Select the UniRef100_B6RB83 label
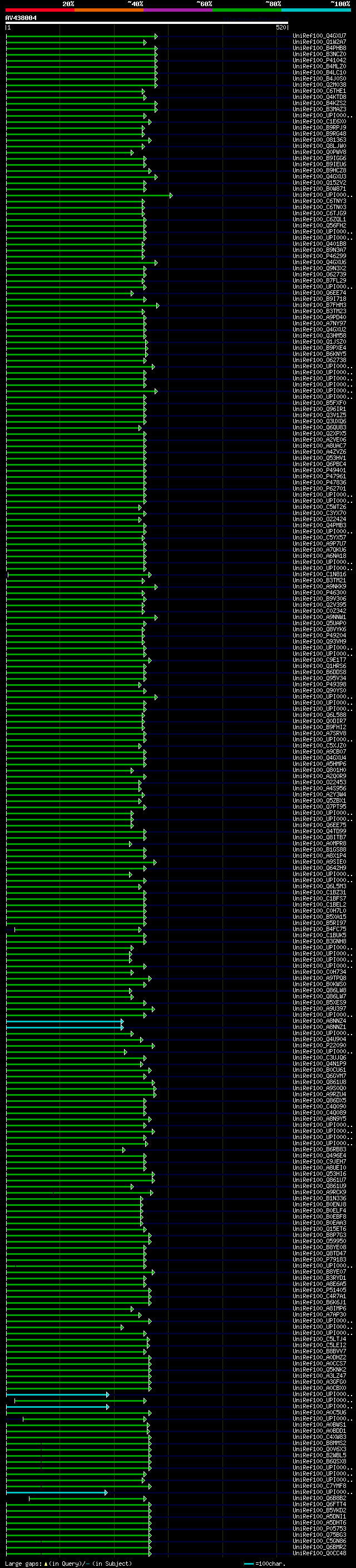 point(319,1149)
